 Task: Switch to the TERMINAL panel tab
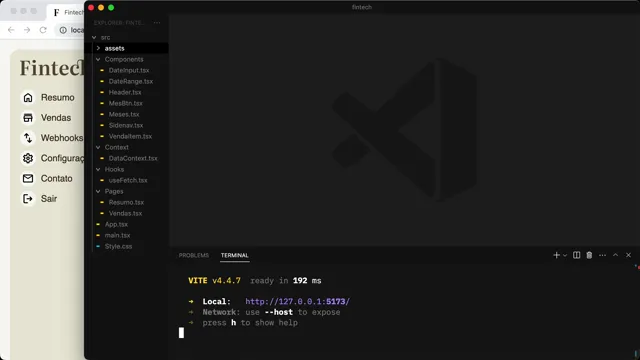pyautogui.click(x=235, y=256)
